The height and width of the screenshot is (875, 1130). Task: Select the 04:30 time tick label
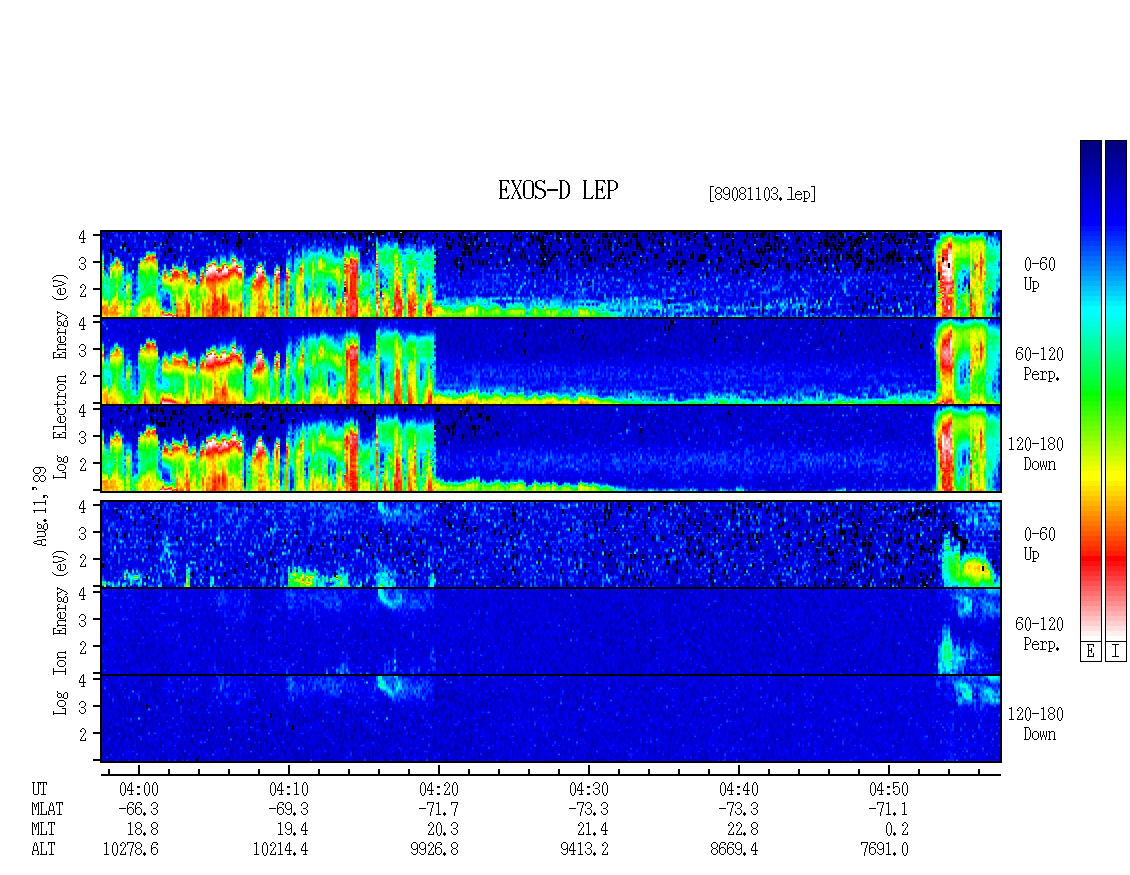[589, 790]
